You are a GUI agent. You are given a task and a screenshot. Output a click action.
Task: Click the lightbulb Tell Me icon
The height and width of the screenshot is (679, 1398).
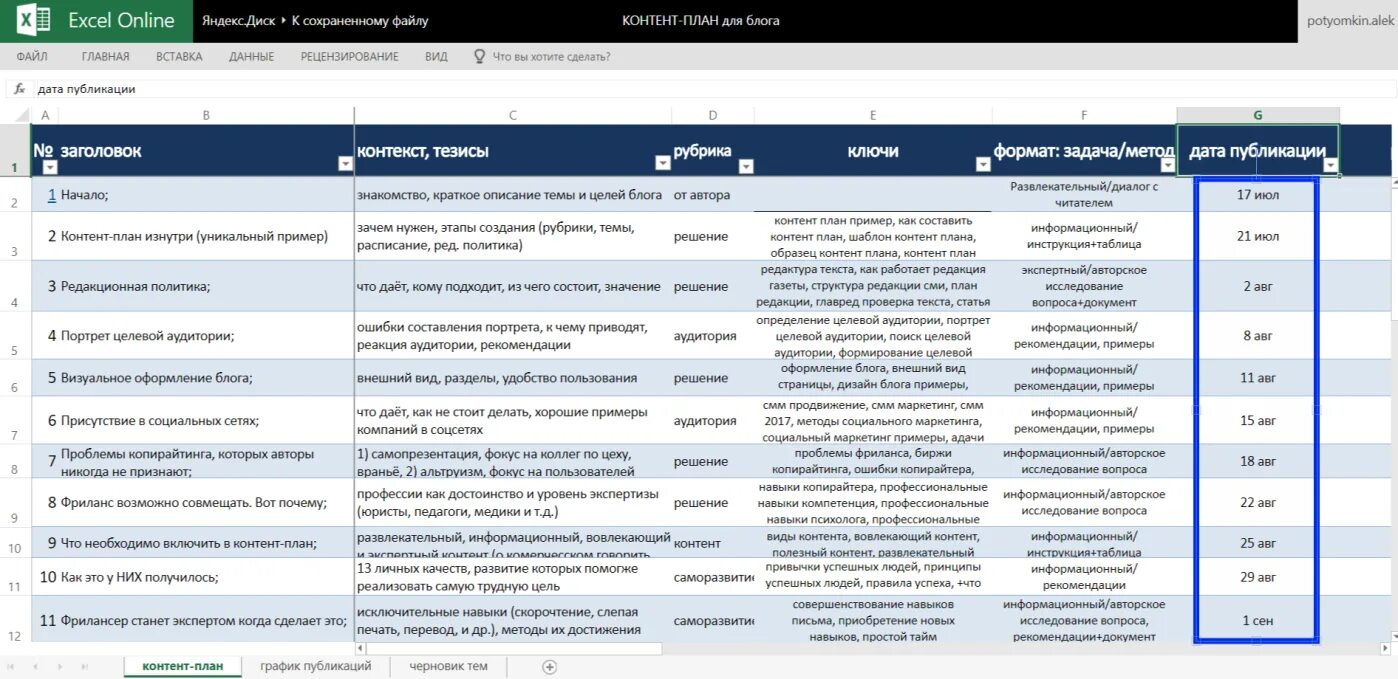point(479,57)
